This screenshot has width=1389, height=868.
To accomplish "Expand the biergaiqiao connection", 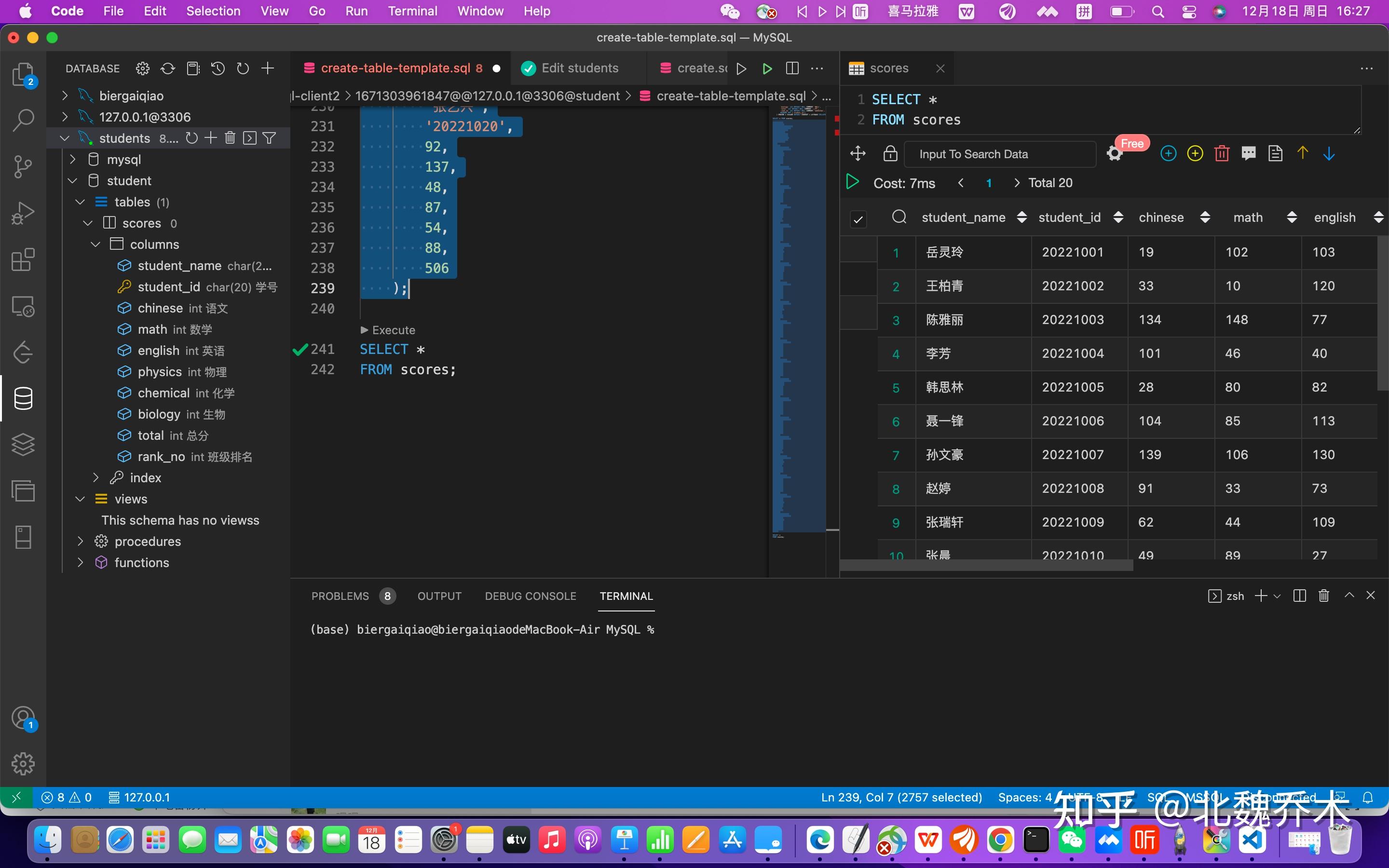I will 64,95.
